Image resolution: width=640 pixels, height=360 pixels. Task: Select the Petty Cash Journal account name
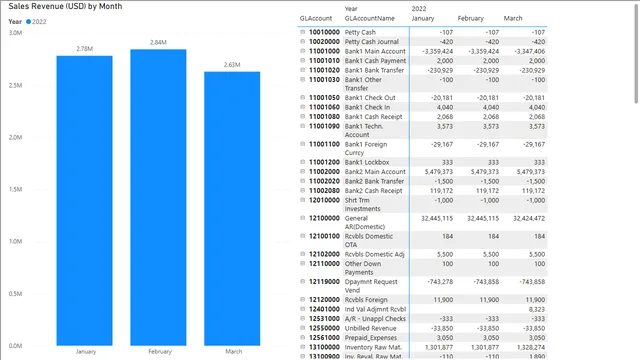coord(371,42)
